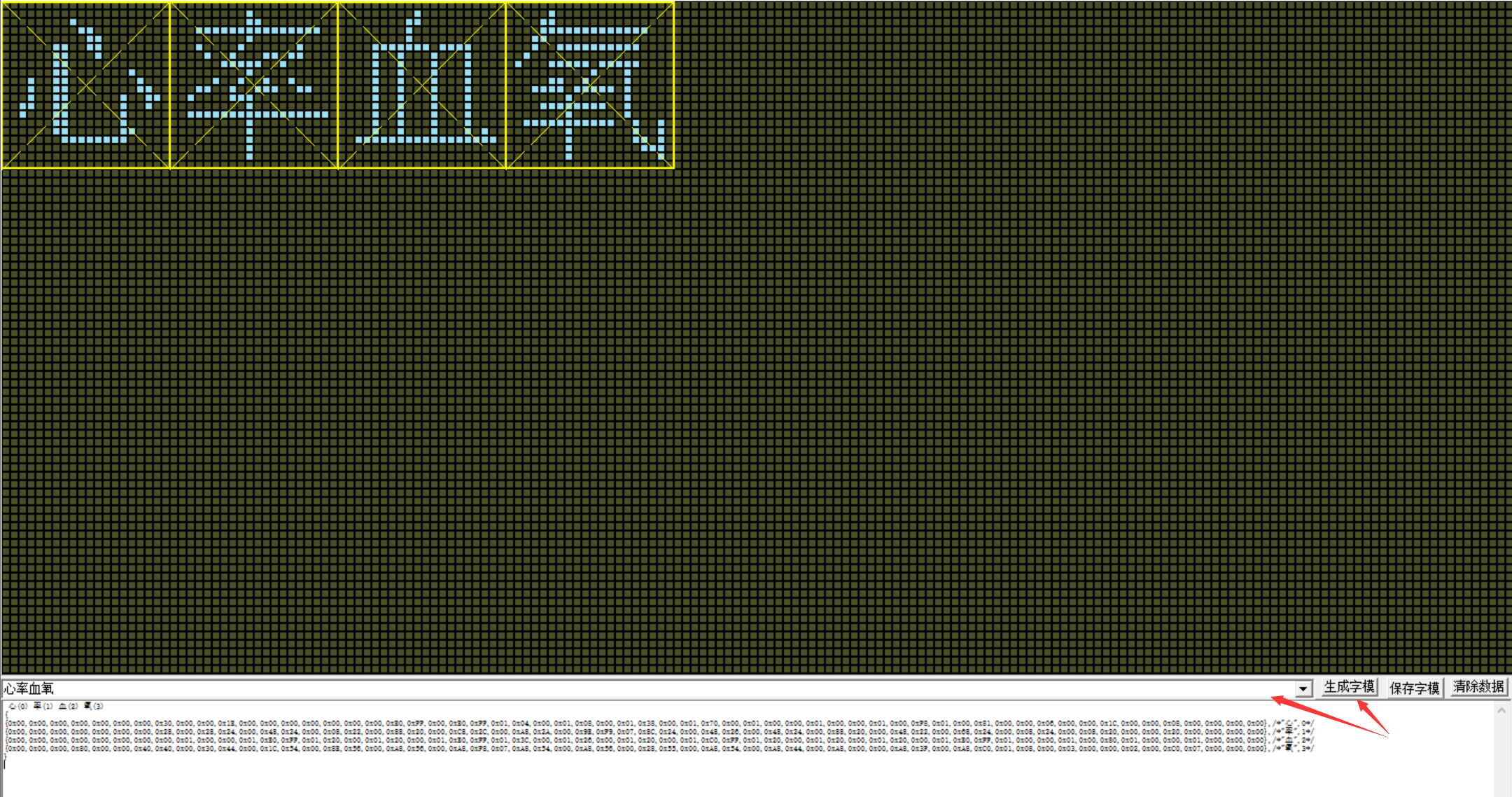Click the output area scrollbar up arrow
Screen dimensions: 1512x797
click(x=1501, y=711)
